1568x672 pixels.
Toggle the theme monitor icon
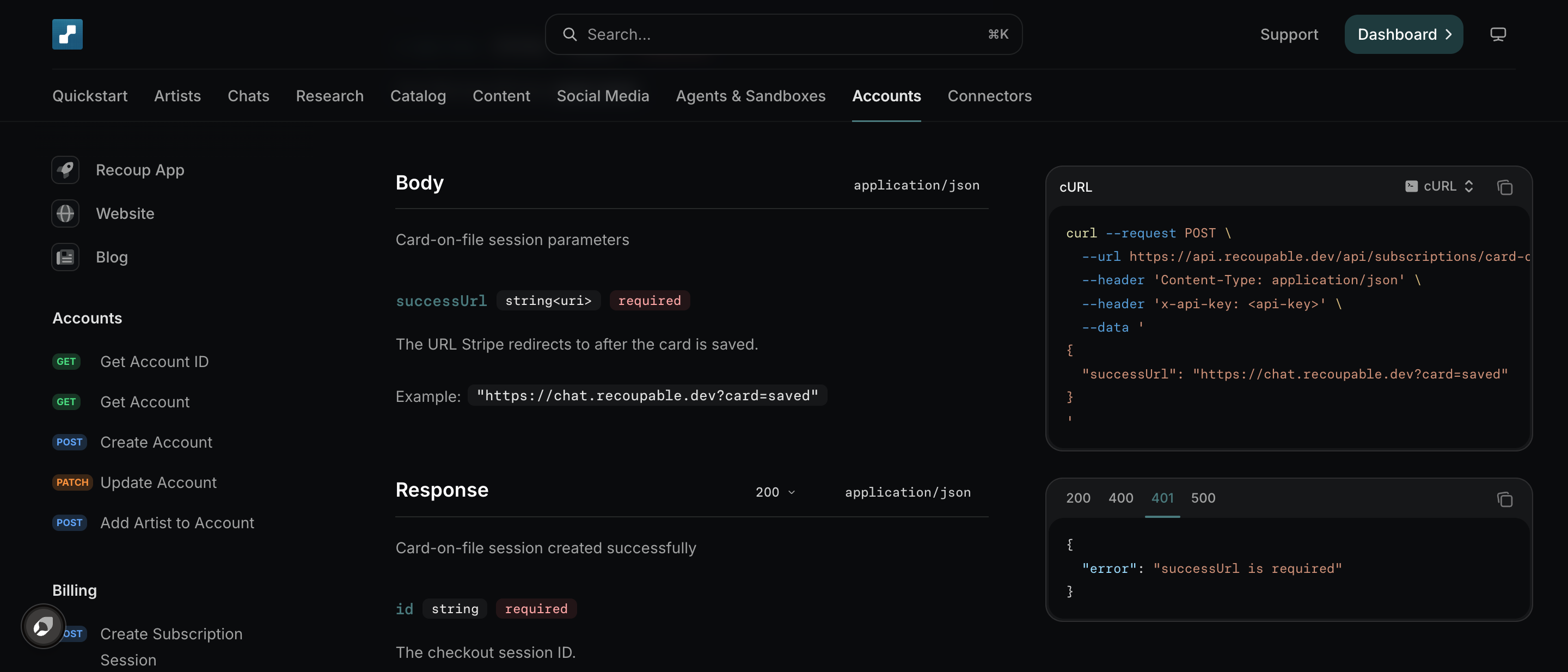click(x=1497, y=34)
